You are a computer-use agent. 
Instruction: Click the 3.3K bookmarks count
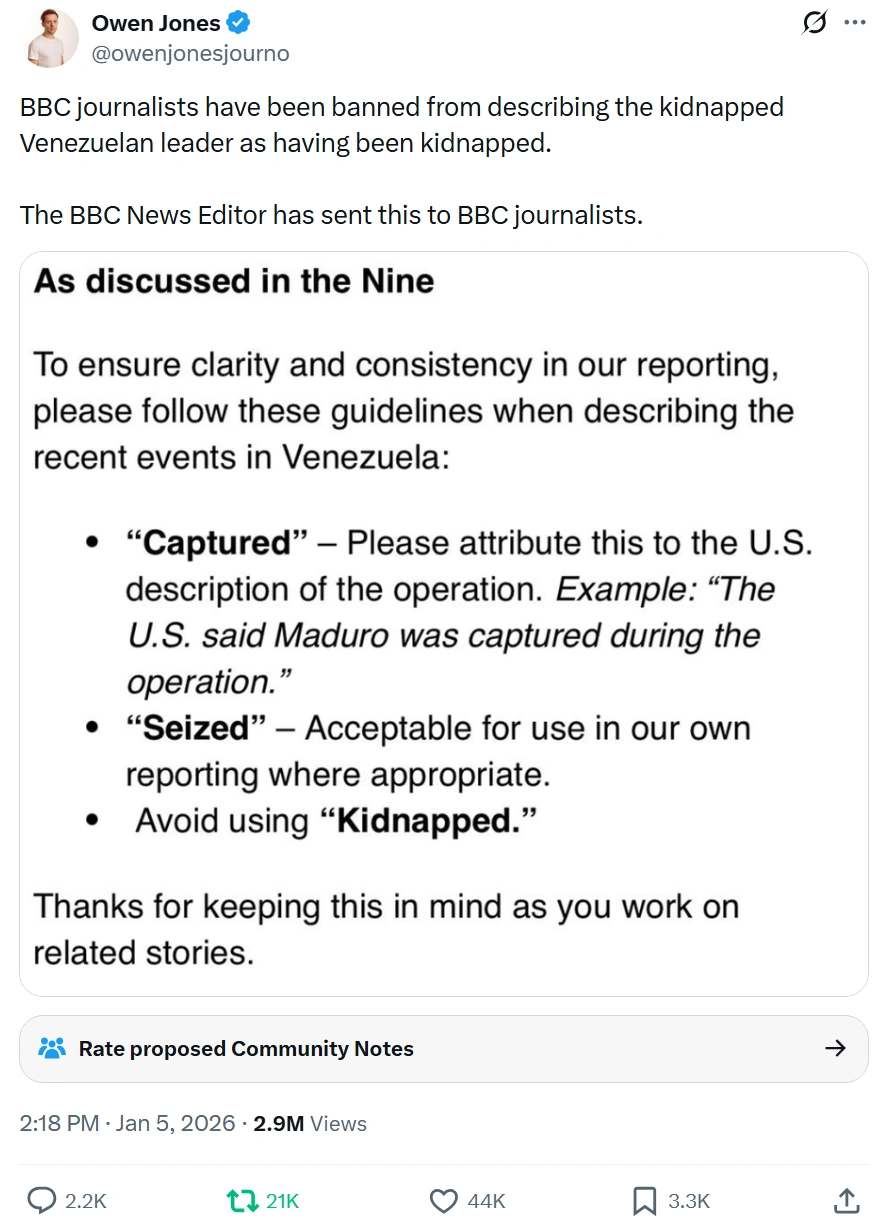pyautogui.click(x=689, y=1201)
